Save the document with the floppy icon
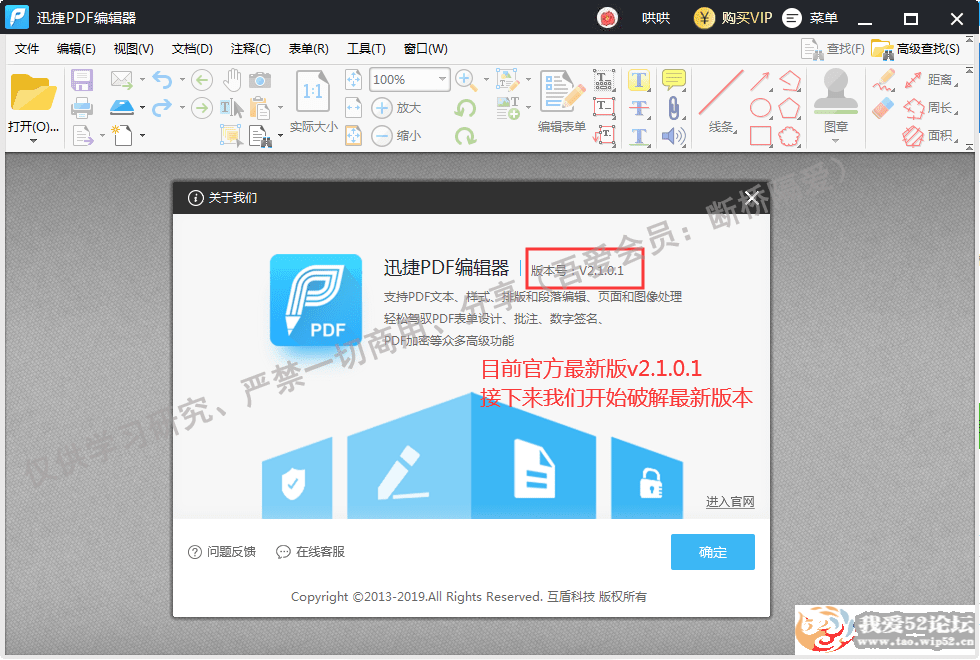 [82, 80]
